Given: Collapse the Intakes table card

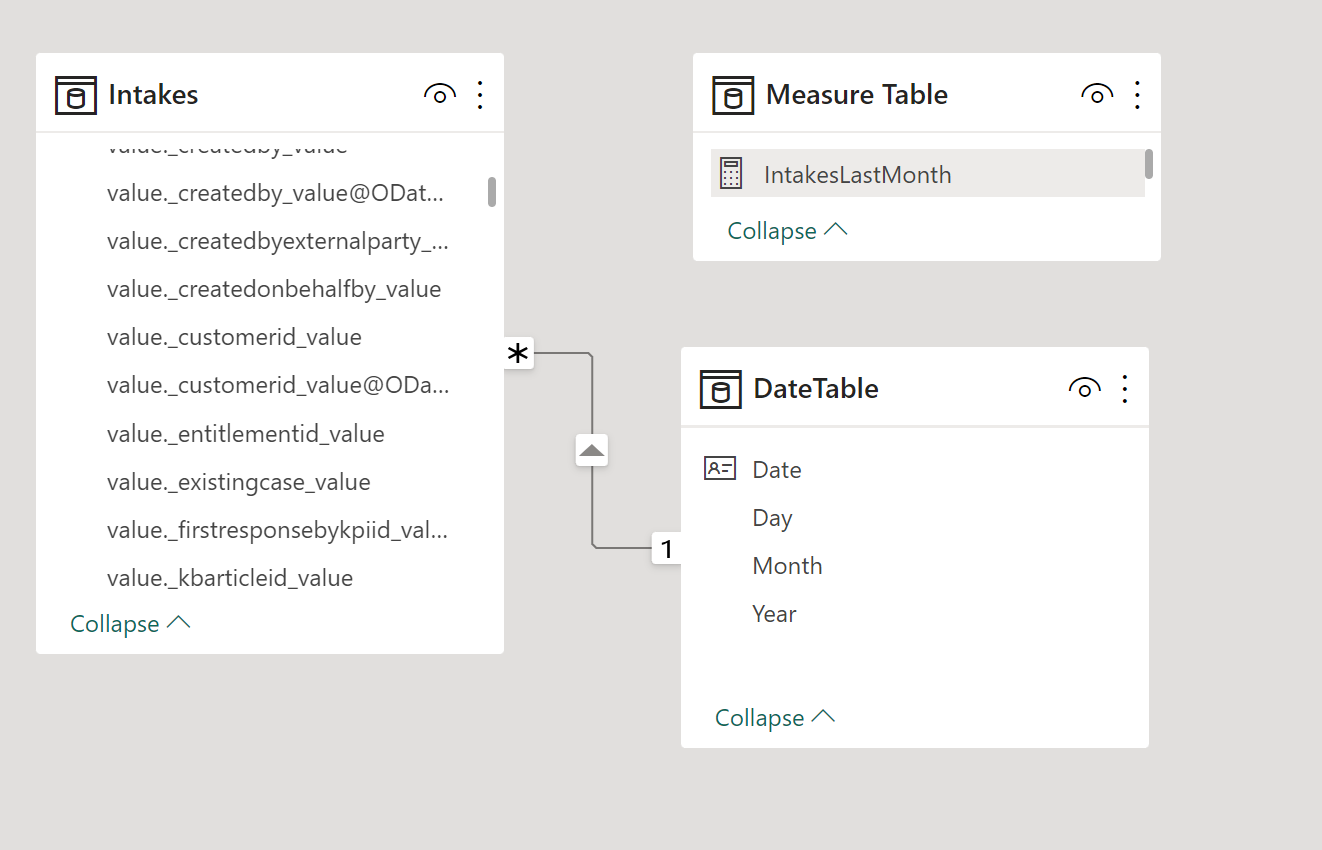Looking at the screenshot, I should click(x=130, y=624).
